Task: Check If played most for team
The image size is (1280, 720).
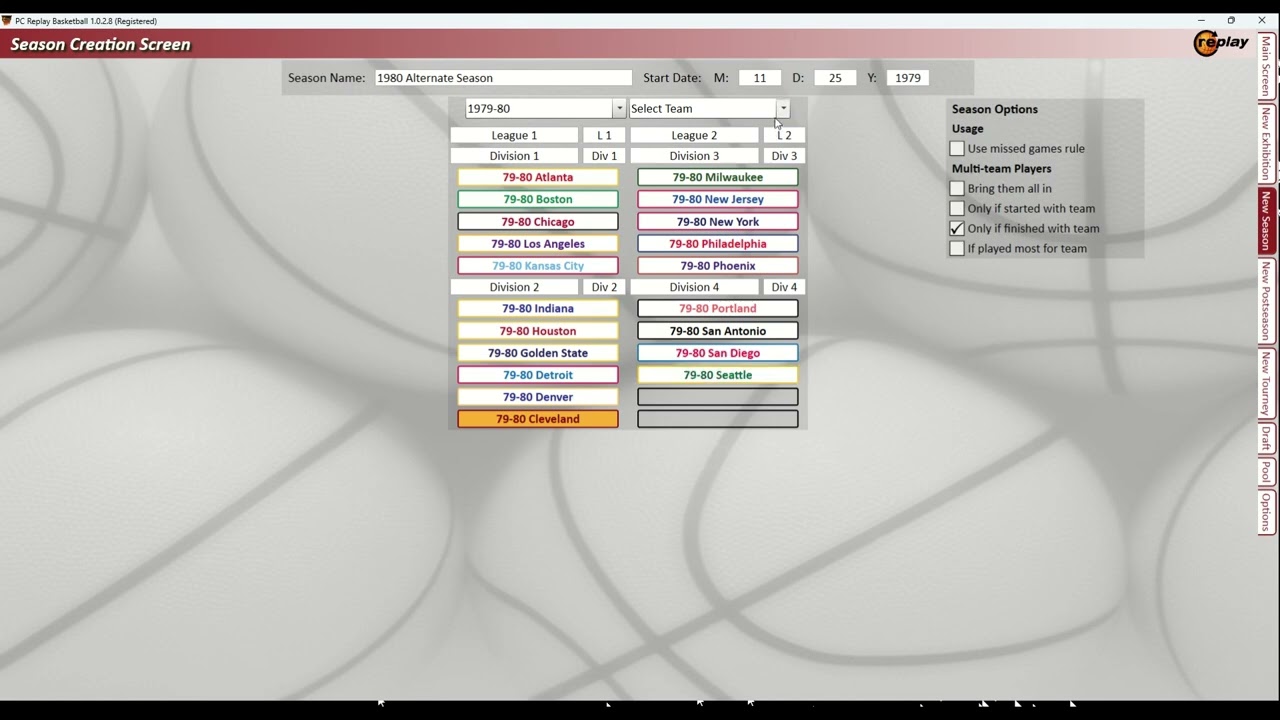Action: 957,248
